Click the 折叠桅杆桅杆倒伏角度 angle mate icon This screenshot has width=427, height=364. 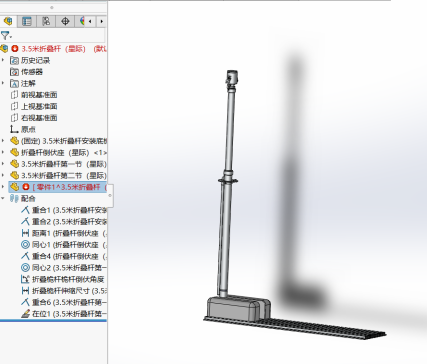(25, 279)
